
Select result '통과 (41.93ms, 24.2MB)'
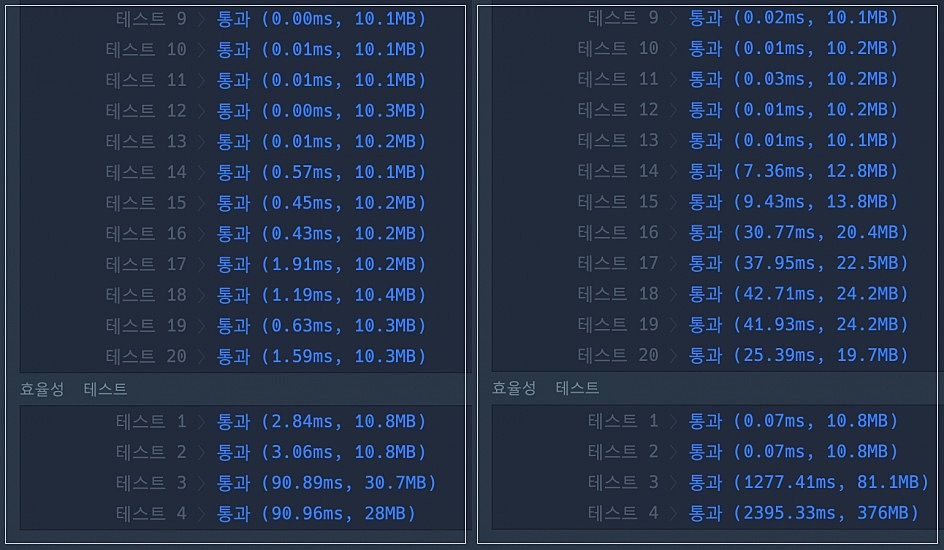798,324
